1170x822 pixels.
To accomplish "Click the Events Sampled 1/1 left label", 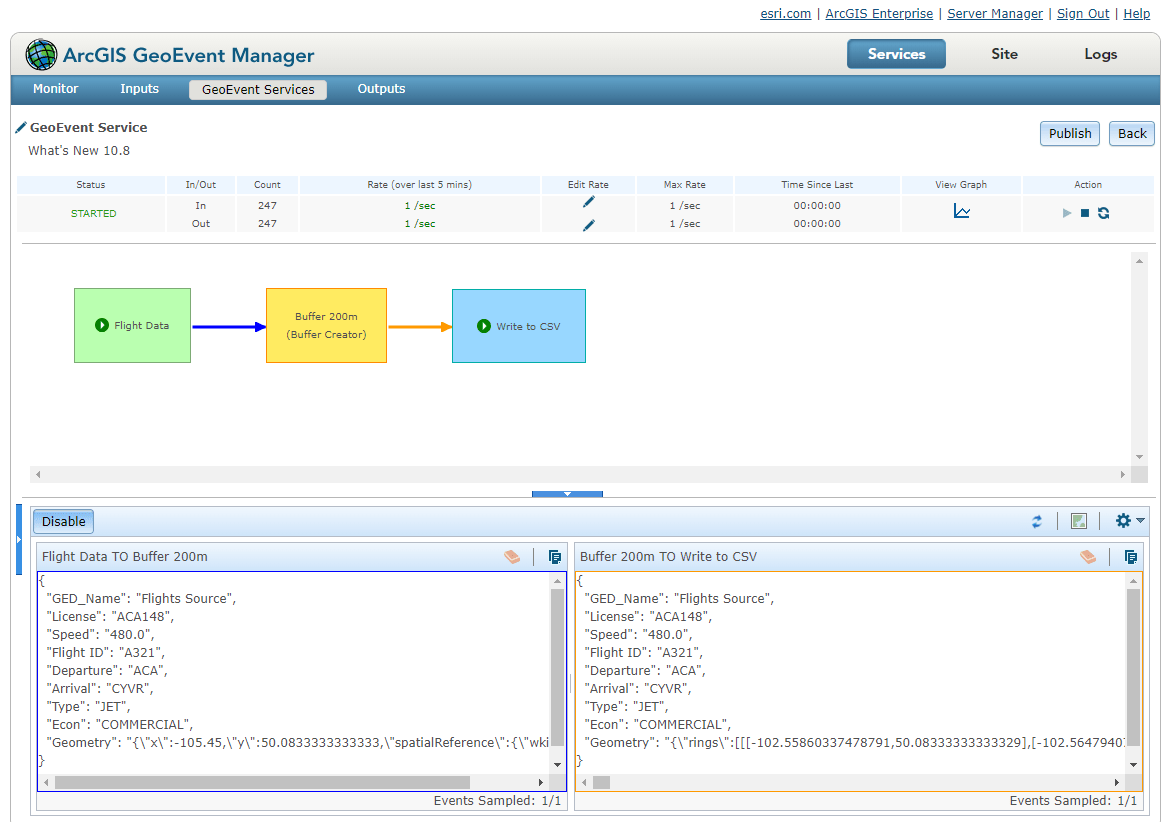I will [497, 800].
